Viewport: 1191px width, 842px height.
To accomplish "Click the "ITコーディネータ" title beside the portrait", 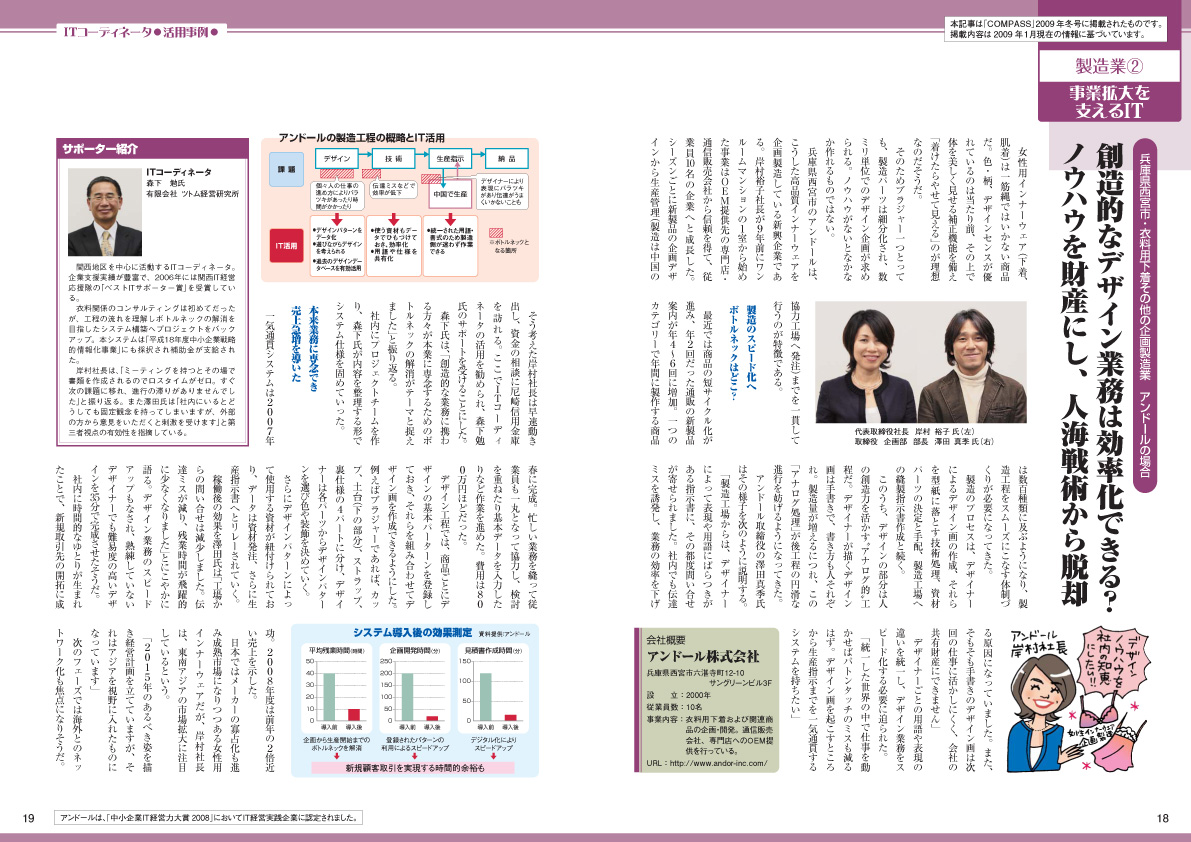I will coord(178,172).
